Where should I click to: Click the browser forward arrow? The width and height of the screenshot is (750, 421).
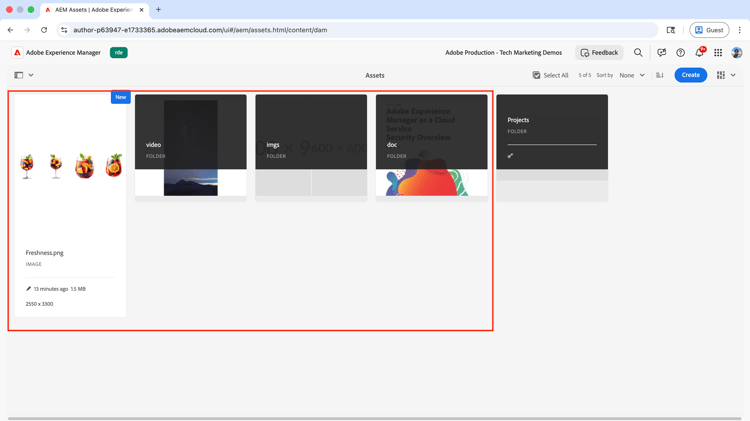[x=27, y=30]
